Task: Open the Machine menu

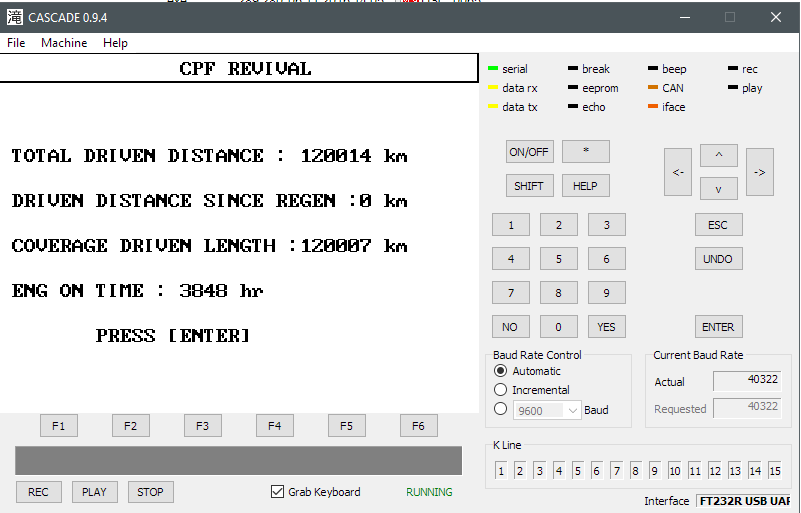Action: [x=64, y=43]
